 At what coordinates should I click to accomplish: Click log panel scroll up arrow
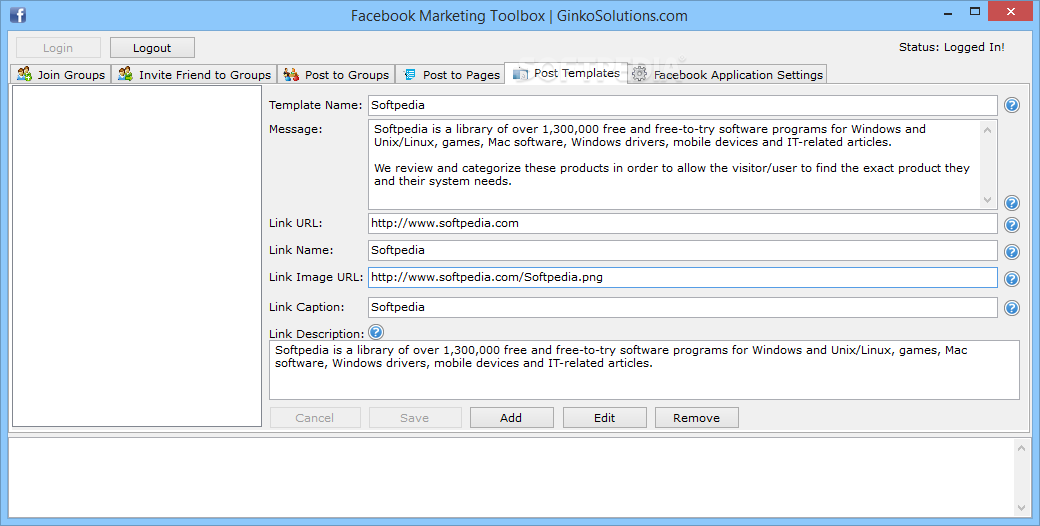coord(1021,448)
